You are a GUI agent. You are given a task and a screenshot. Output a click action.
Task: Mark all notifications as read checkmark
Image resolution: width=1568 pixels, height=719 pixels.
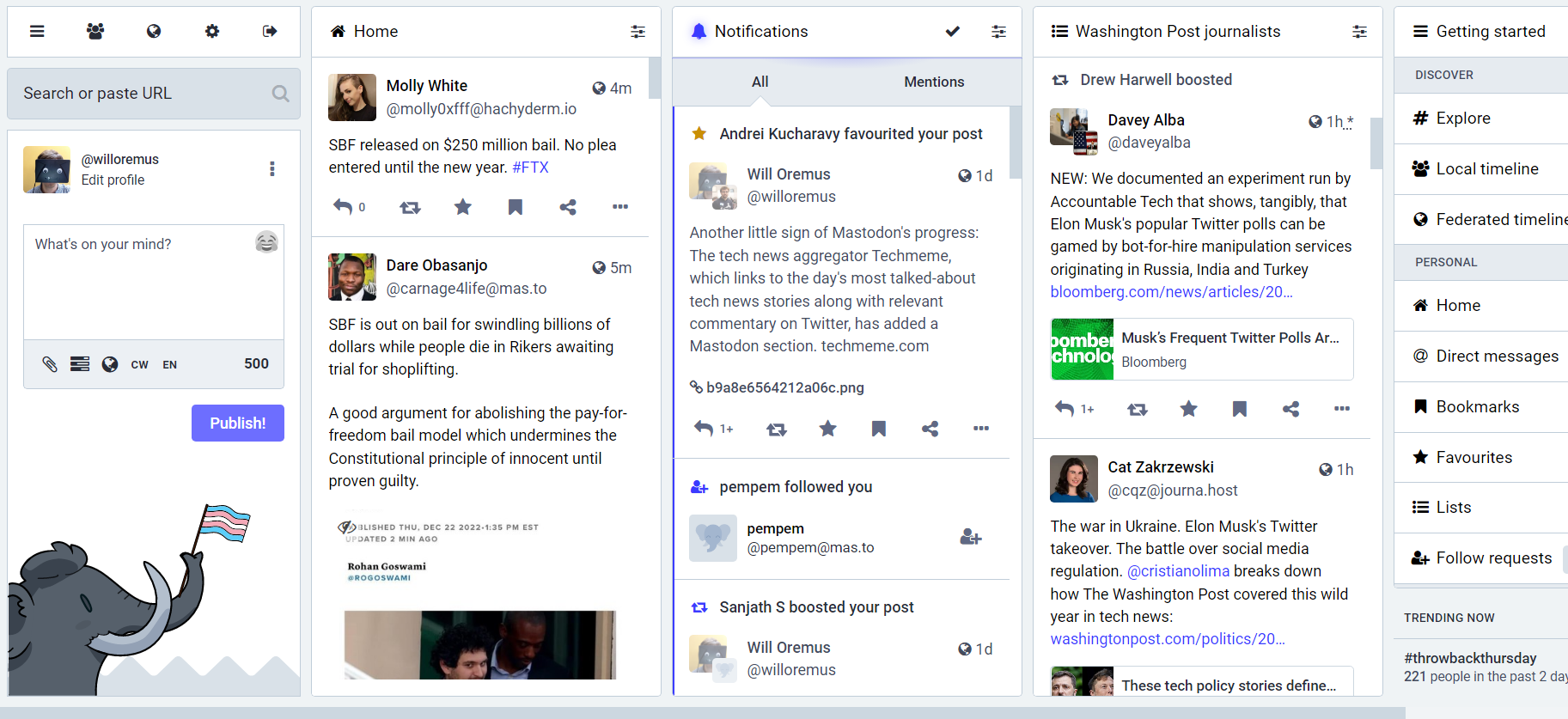[x=952, y=32]
